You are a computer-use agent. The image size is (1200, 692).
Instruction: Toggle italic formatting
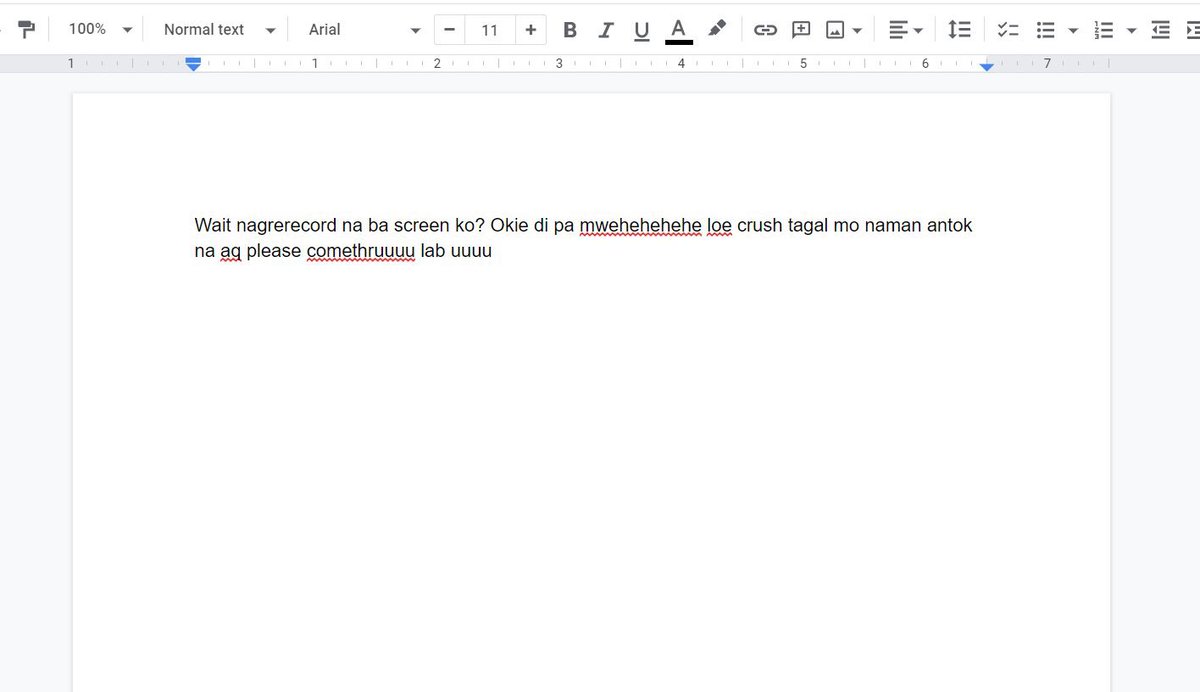(606, 29)
